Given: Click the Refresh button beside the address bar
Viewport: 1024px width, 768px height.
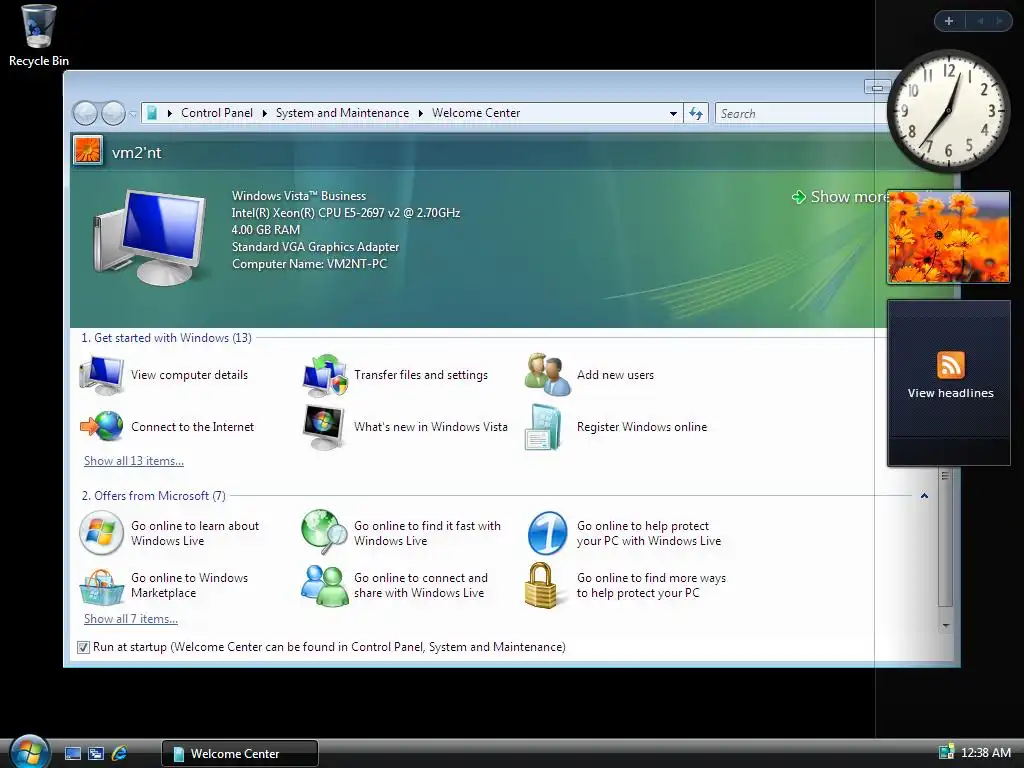Looking at the screenshot, I should pyautogui.click(x=696, y=114).
